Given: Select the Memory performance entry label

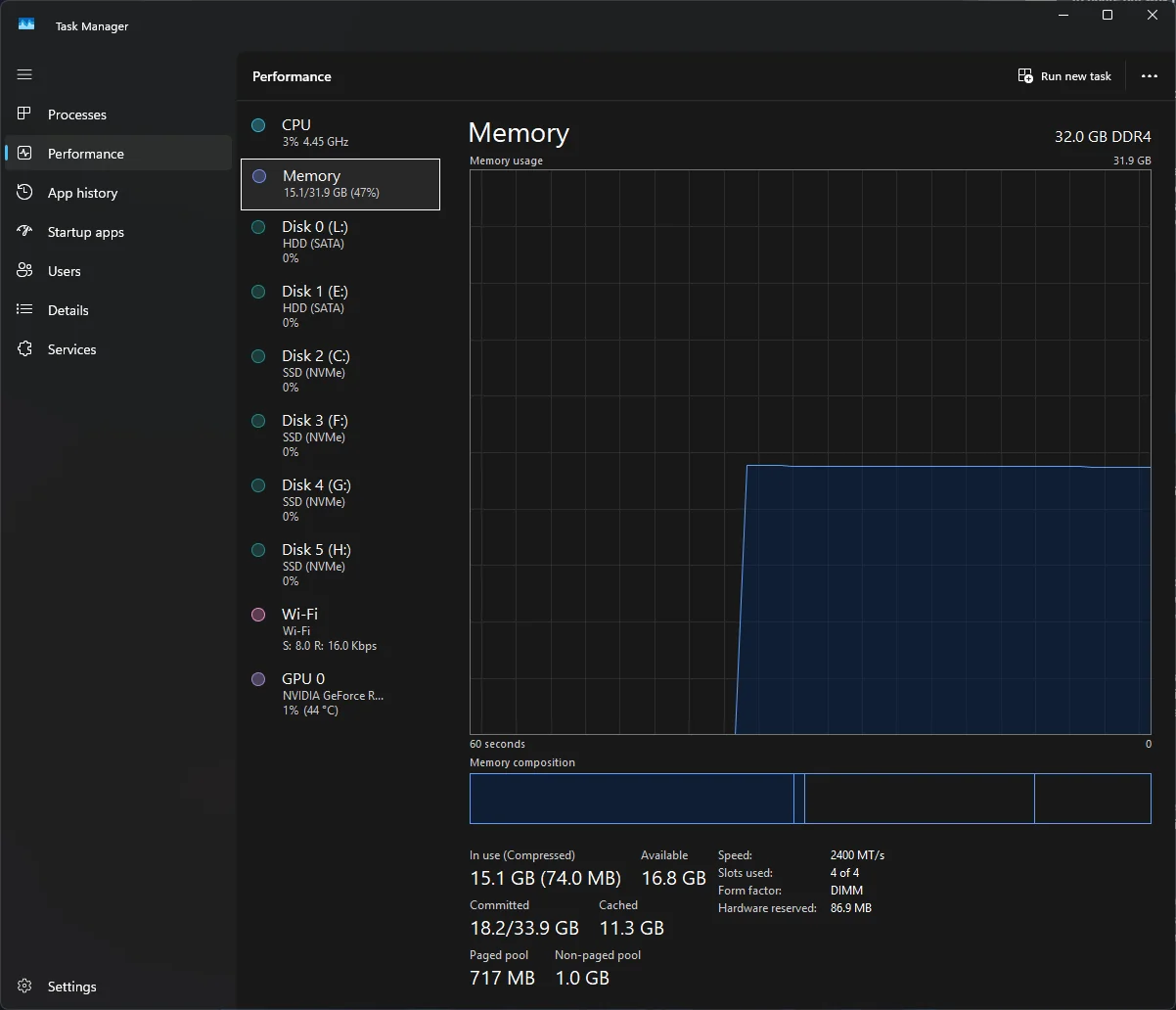Looking at the screenshot, I should tap(311, 176).
